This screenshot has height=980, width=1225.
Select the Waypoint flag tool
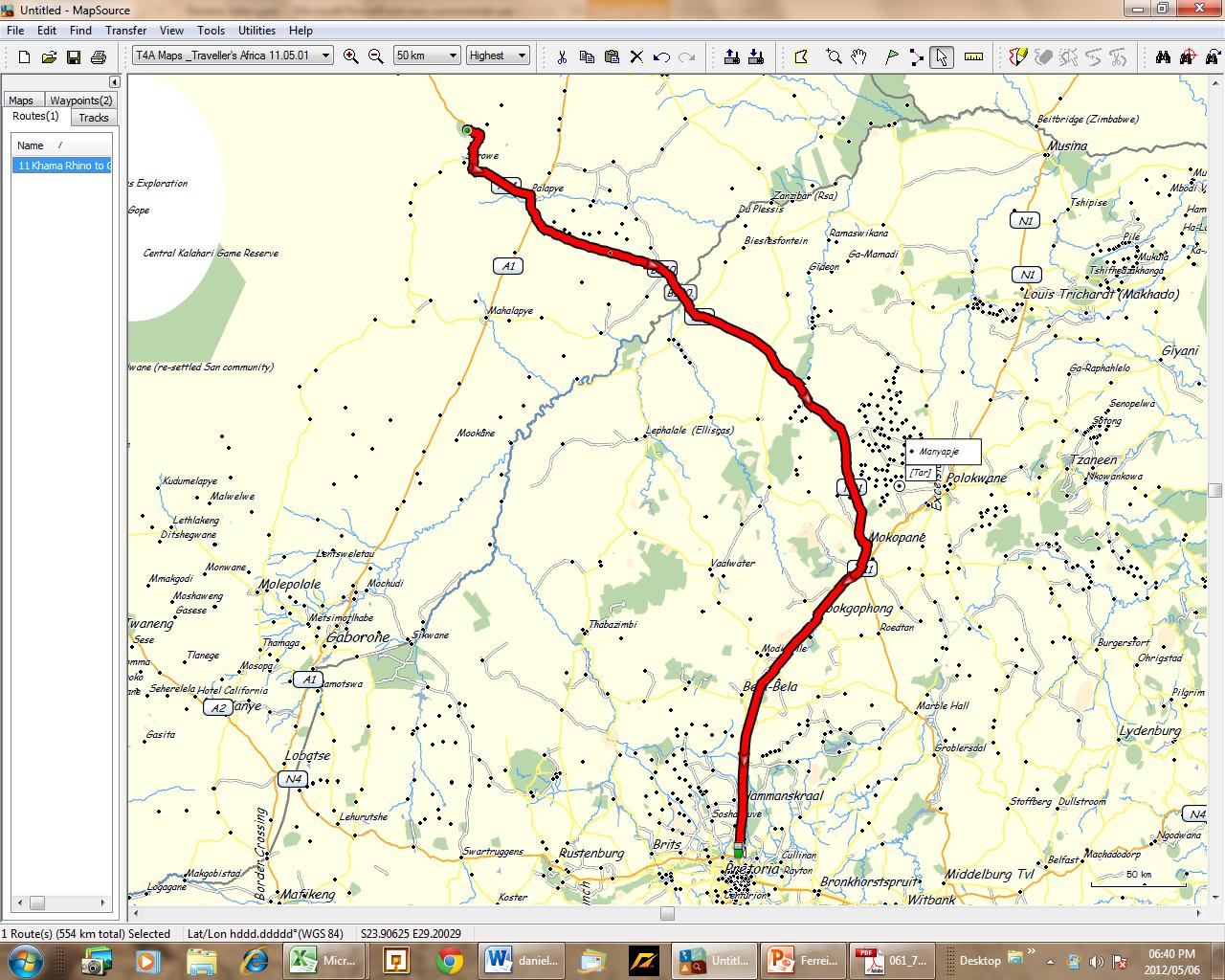pos(891,56)
